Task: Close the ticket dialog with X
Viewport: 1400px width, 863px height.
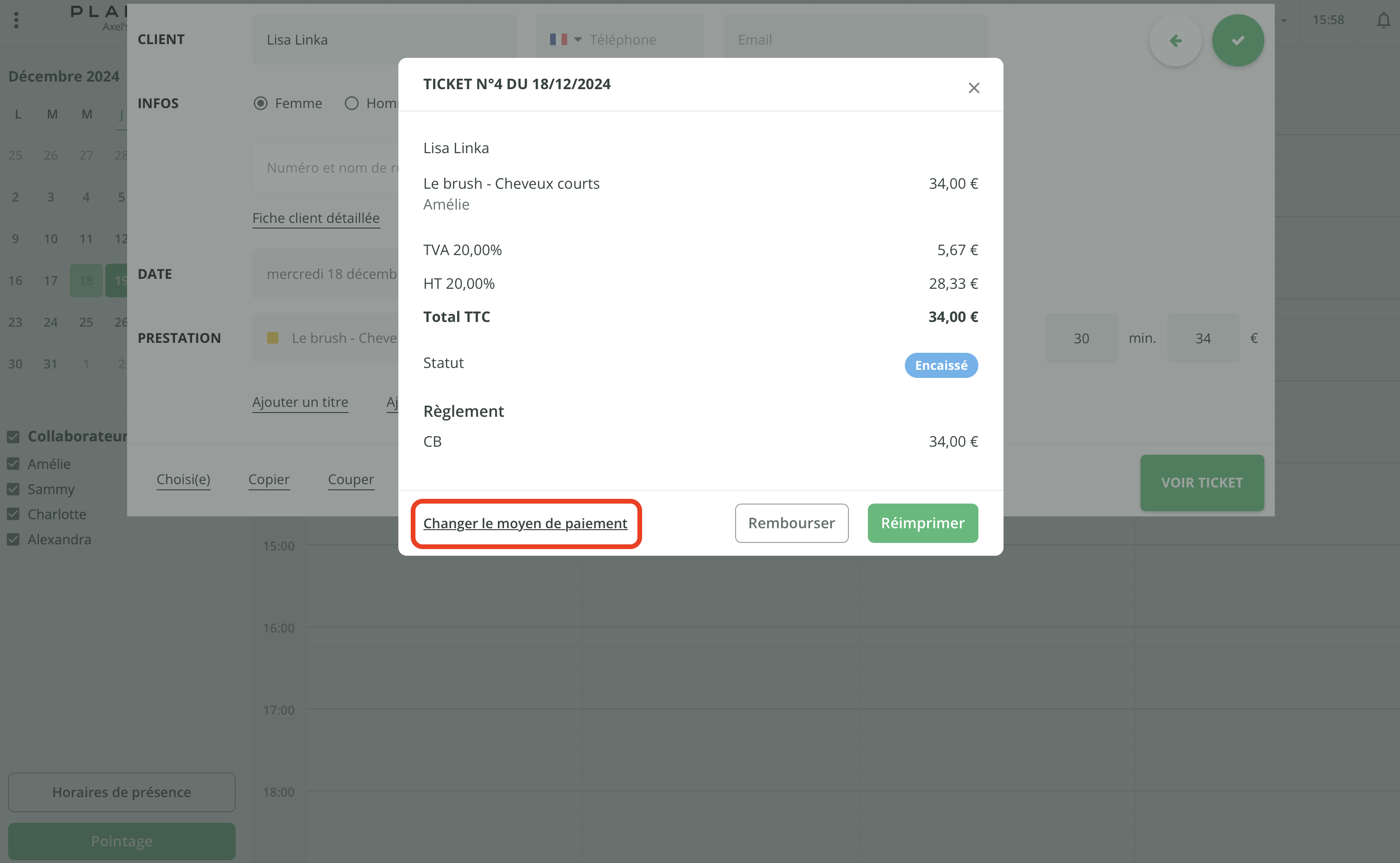Action: pyautogui.click(x=974, y=88)
